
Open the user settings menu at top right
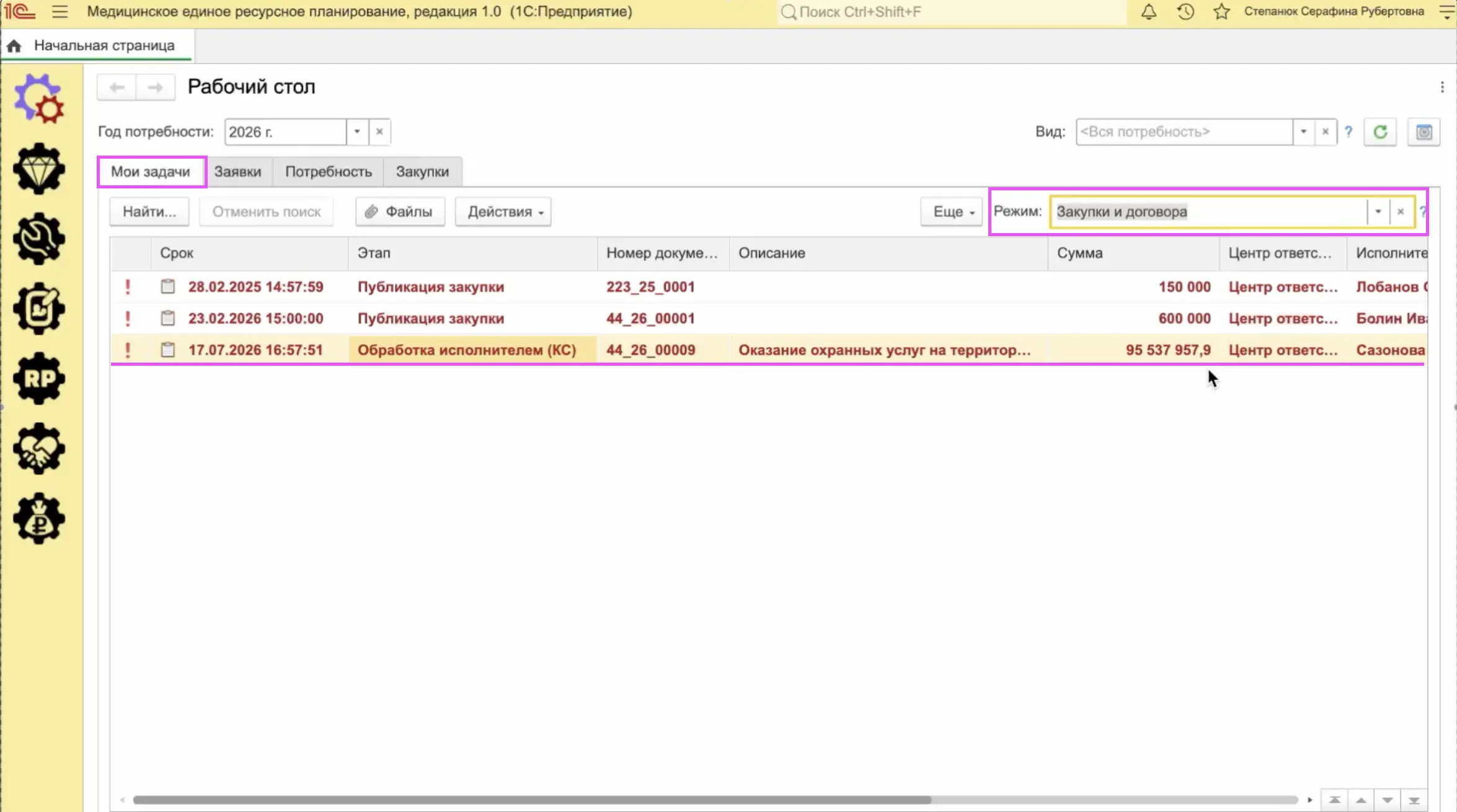[1446, 11]
